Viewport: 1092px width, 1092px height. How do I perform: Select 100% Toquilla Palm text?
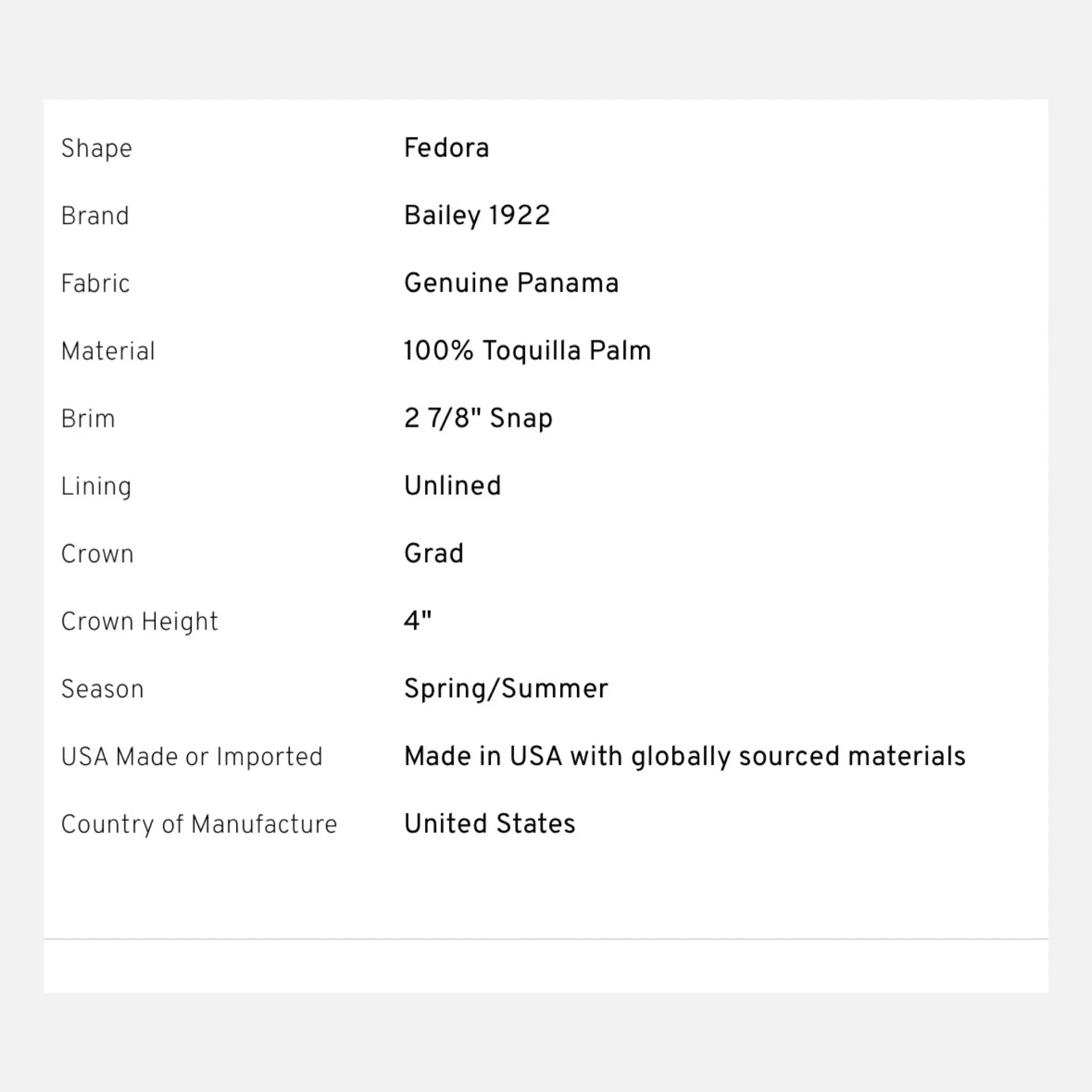[527, 350]
